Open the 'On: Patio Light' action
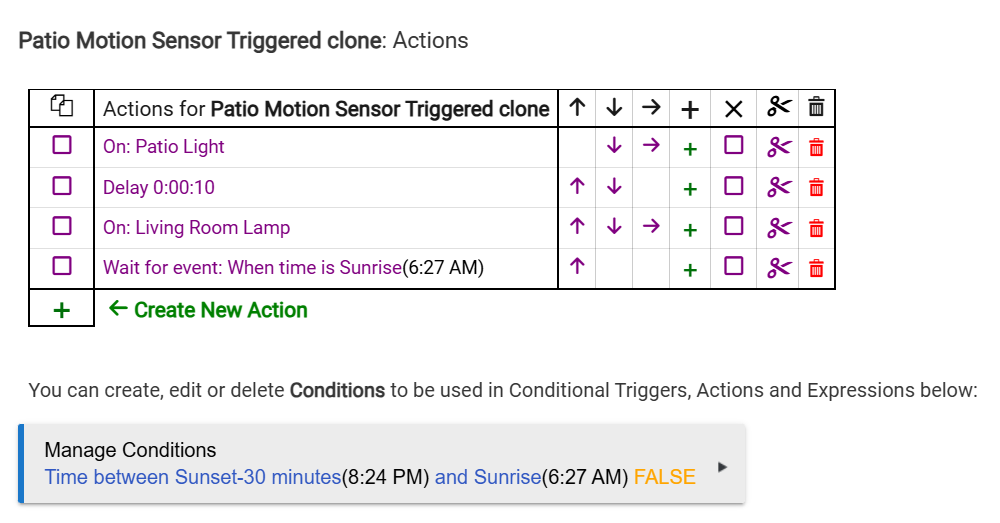The height and width of the screenshot is (523, 1000). [x=164, y=147]
